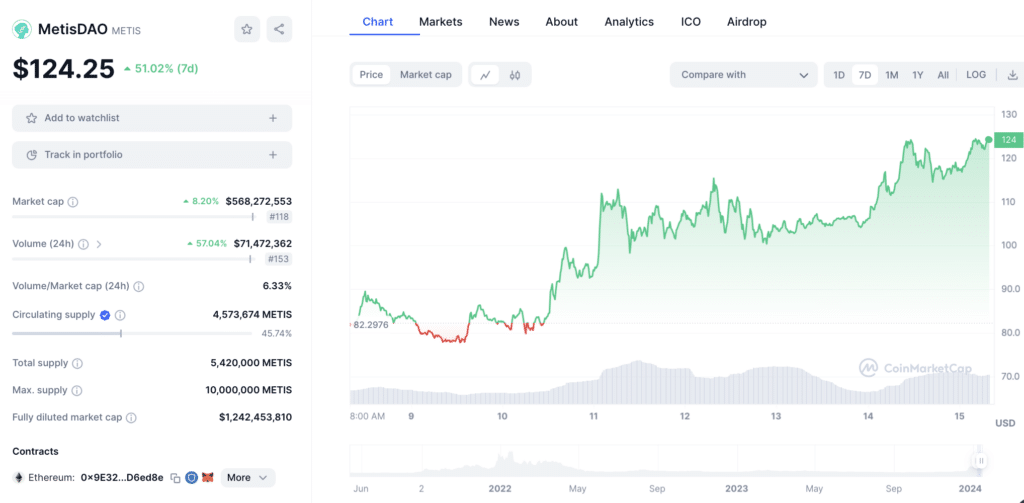
Task: Select the Price toggle
Action: [371, 74]
